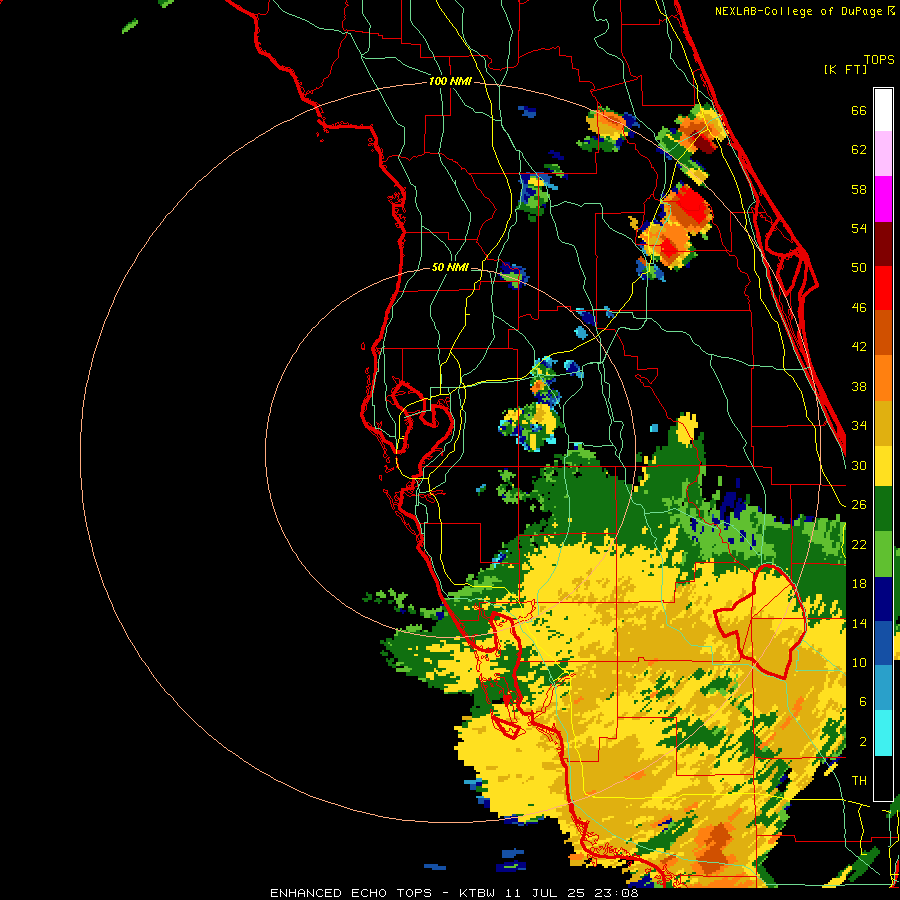This screenshot has height=900, width=900.
Task: Click the NEXLAB-College of DuPage credit text
Action: click(805, 11)
